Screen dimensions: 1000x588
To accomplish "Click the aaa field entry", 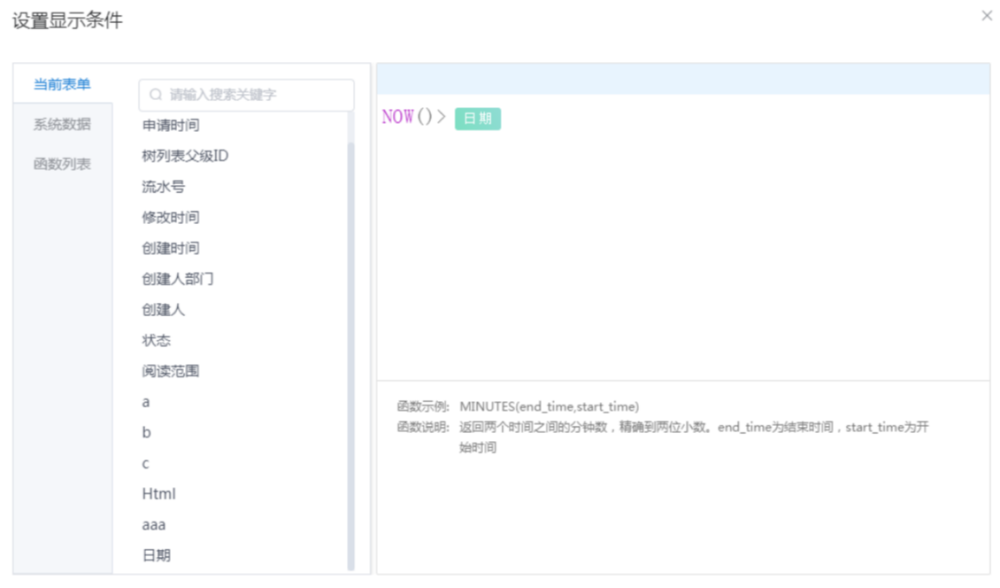I will click(x=154, y=524).
